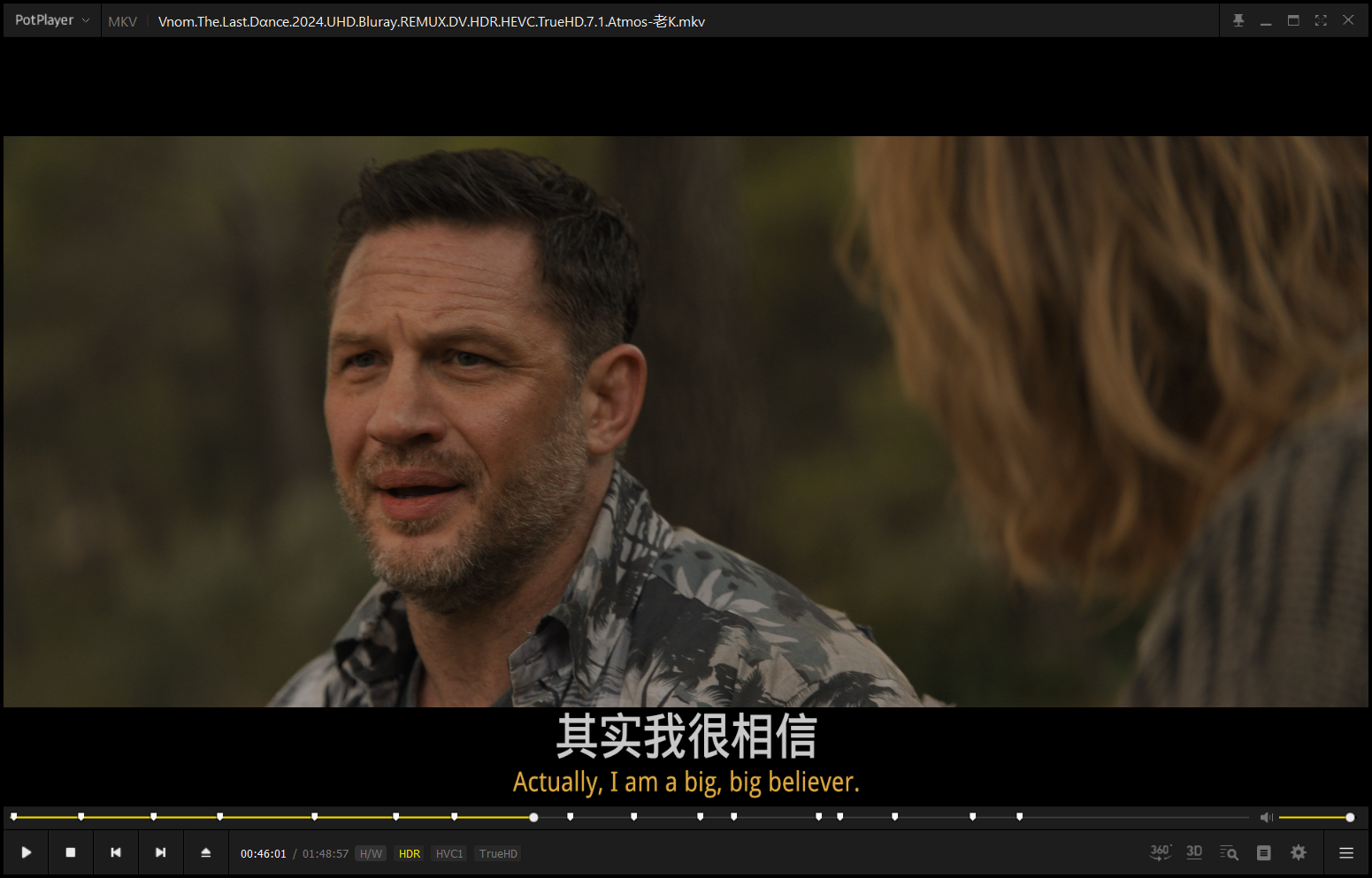This screenshot has width=1372, height=878.
Task: Click the English subtitle line
Action: click(x=686, y=783)
